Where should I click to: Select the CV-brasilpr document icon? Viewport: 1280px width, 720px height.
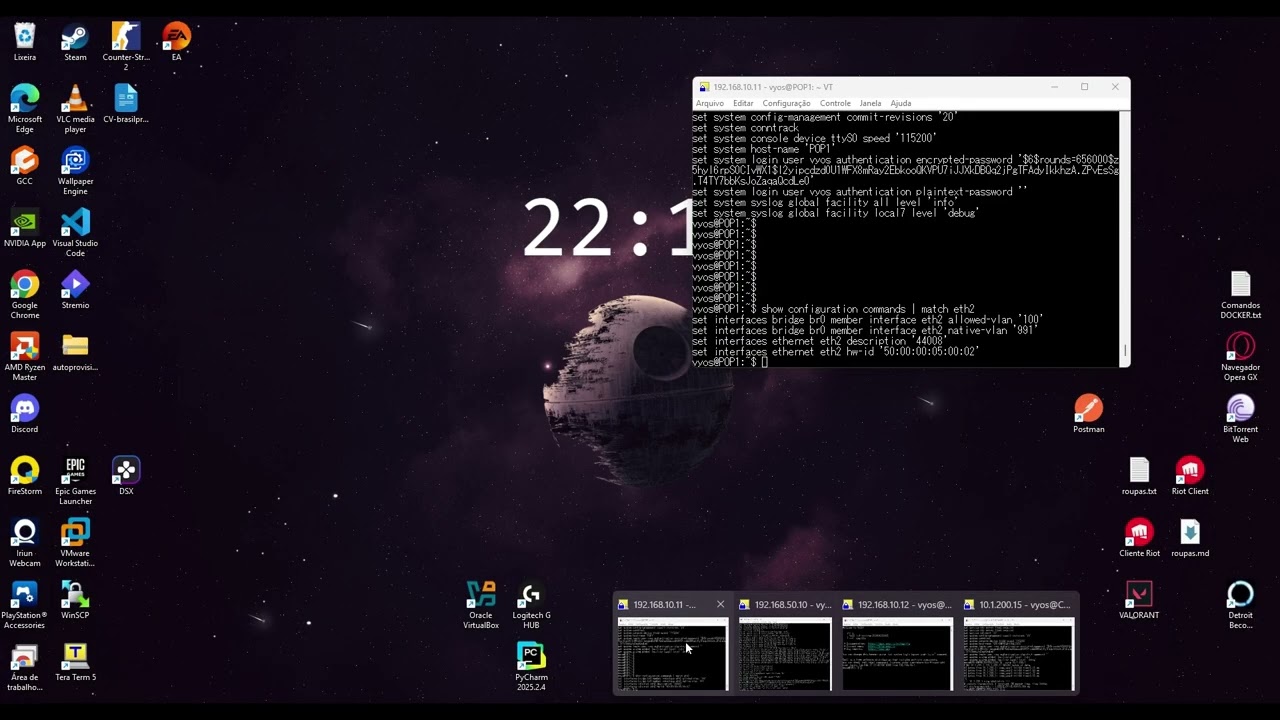pyautogui.click(x=126, y=104)
